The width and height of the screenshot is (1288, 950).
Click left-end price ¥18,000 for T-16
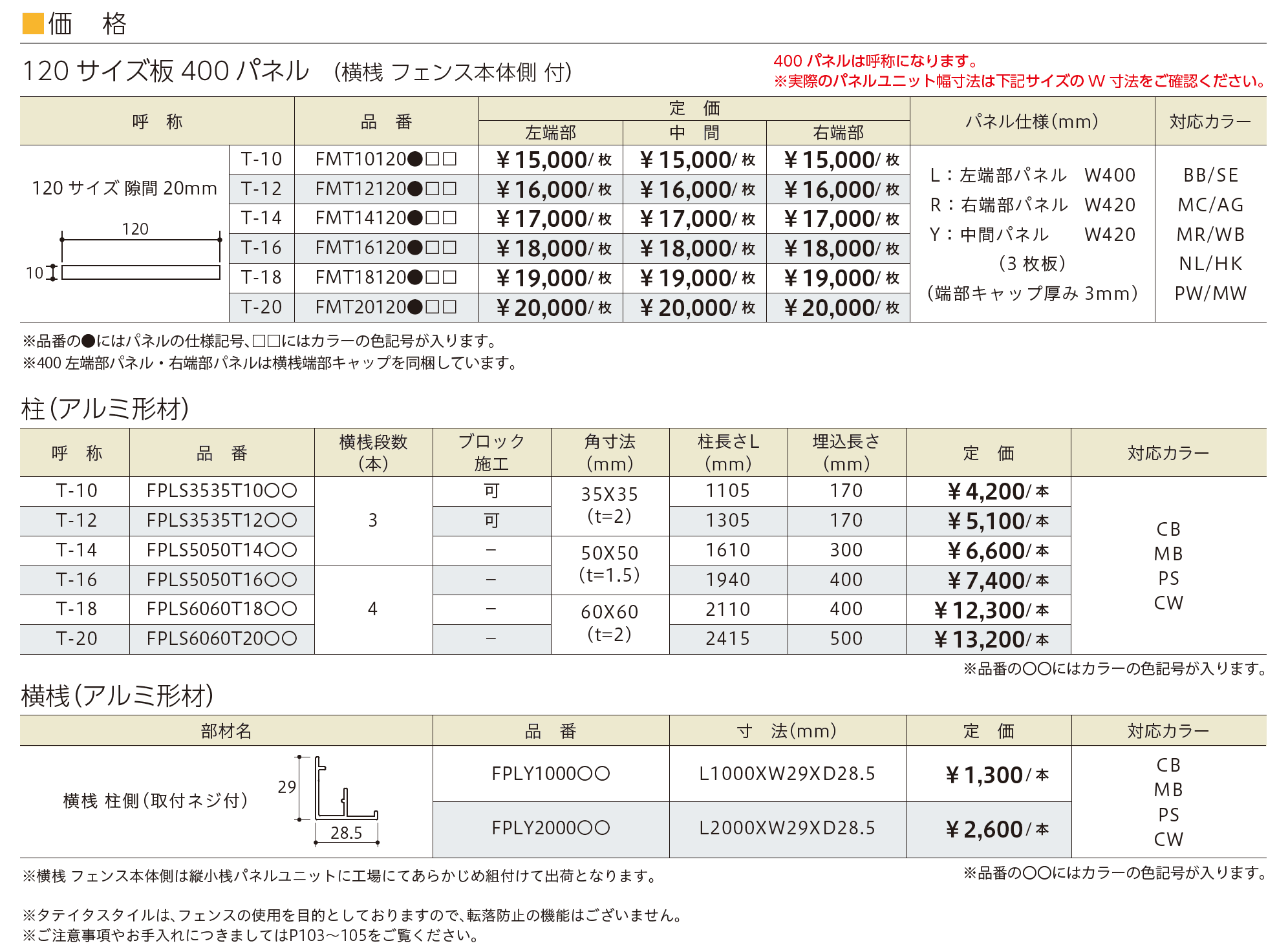pos(554,249)
